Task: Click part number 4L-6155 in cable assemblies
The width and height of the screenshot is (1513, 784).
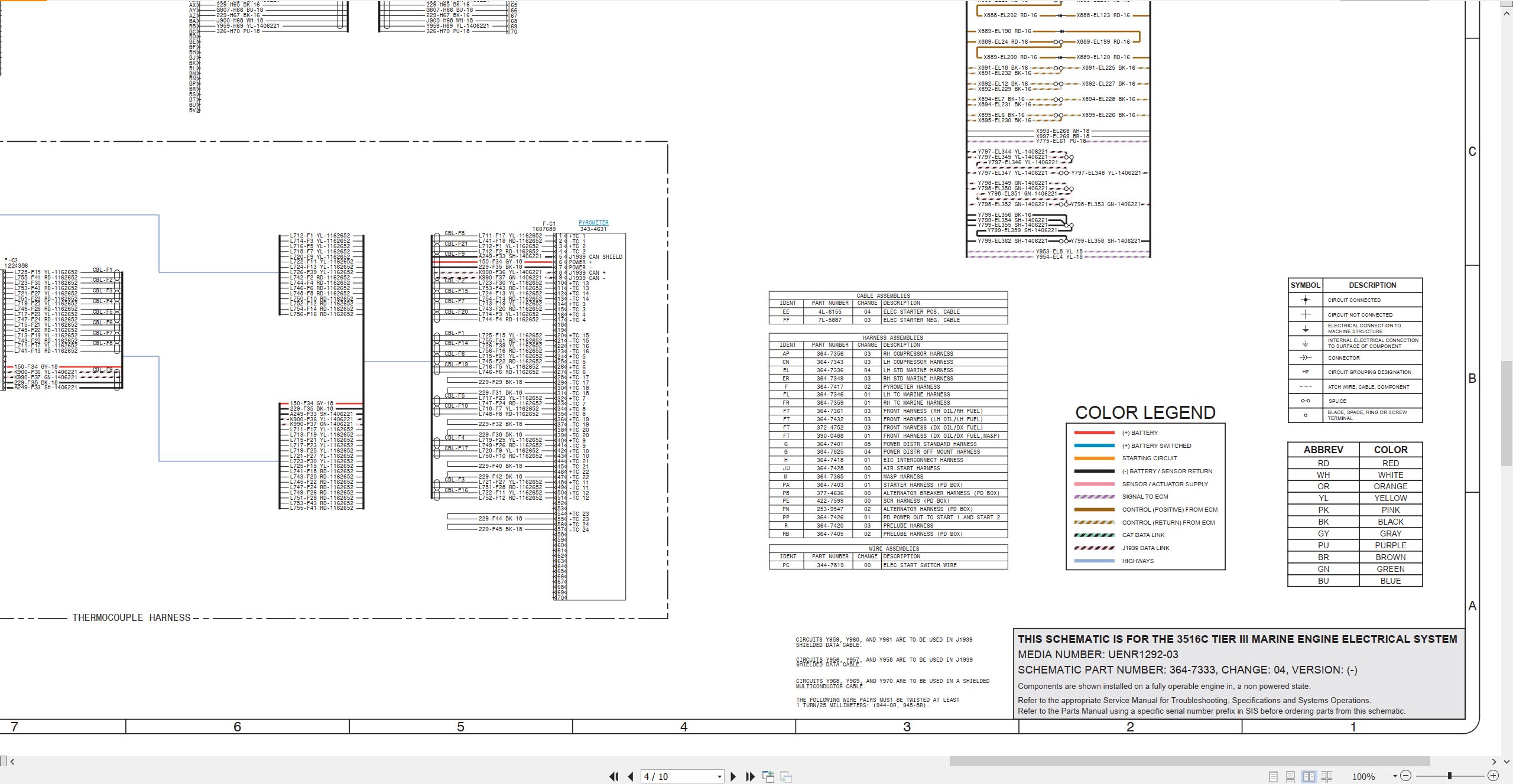Action: [830, 312]
